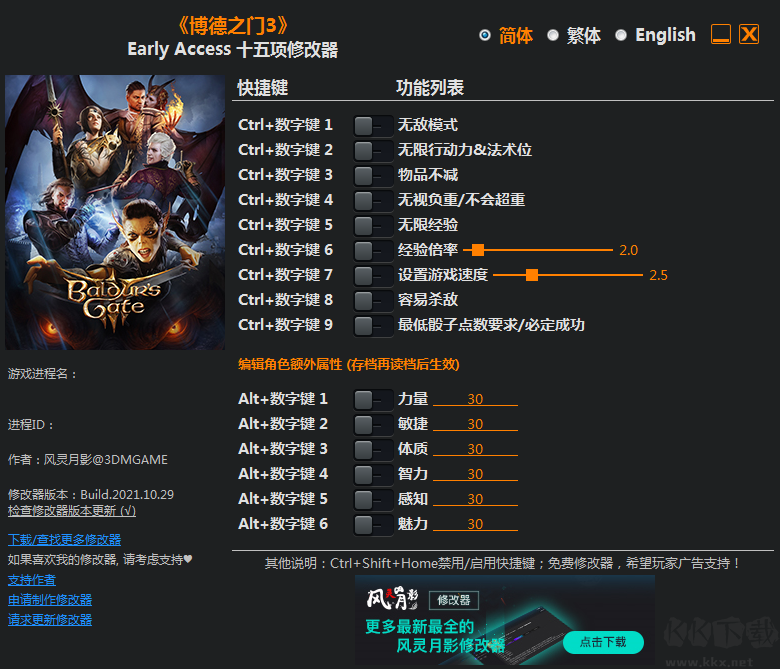
Task: Click 修改器 badge in ad banner
Action: 454,600
